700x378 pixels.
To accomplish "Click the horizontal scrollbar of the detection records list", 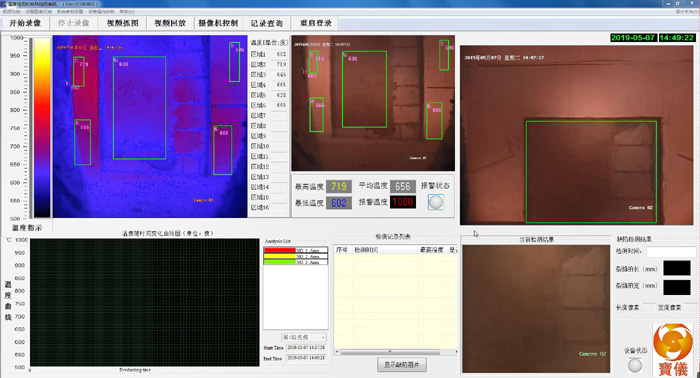I will pos(396,352).
